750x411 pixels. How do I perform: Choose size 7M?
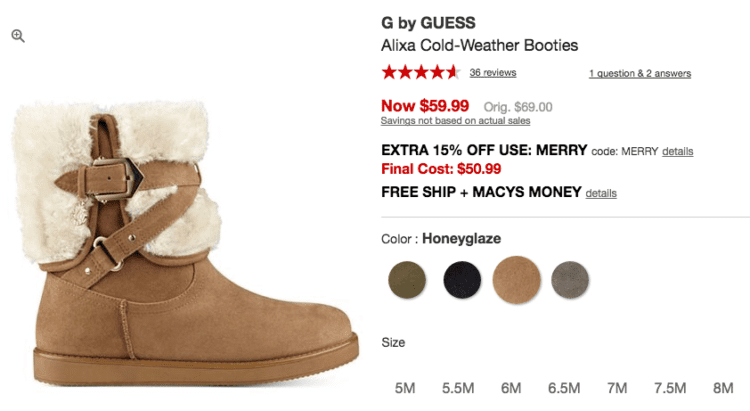tap(618, 388)
